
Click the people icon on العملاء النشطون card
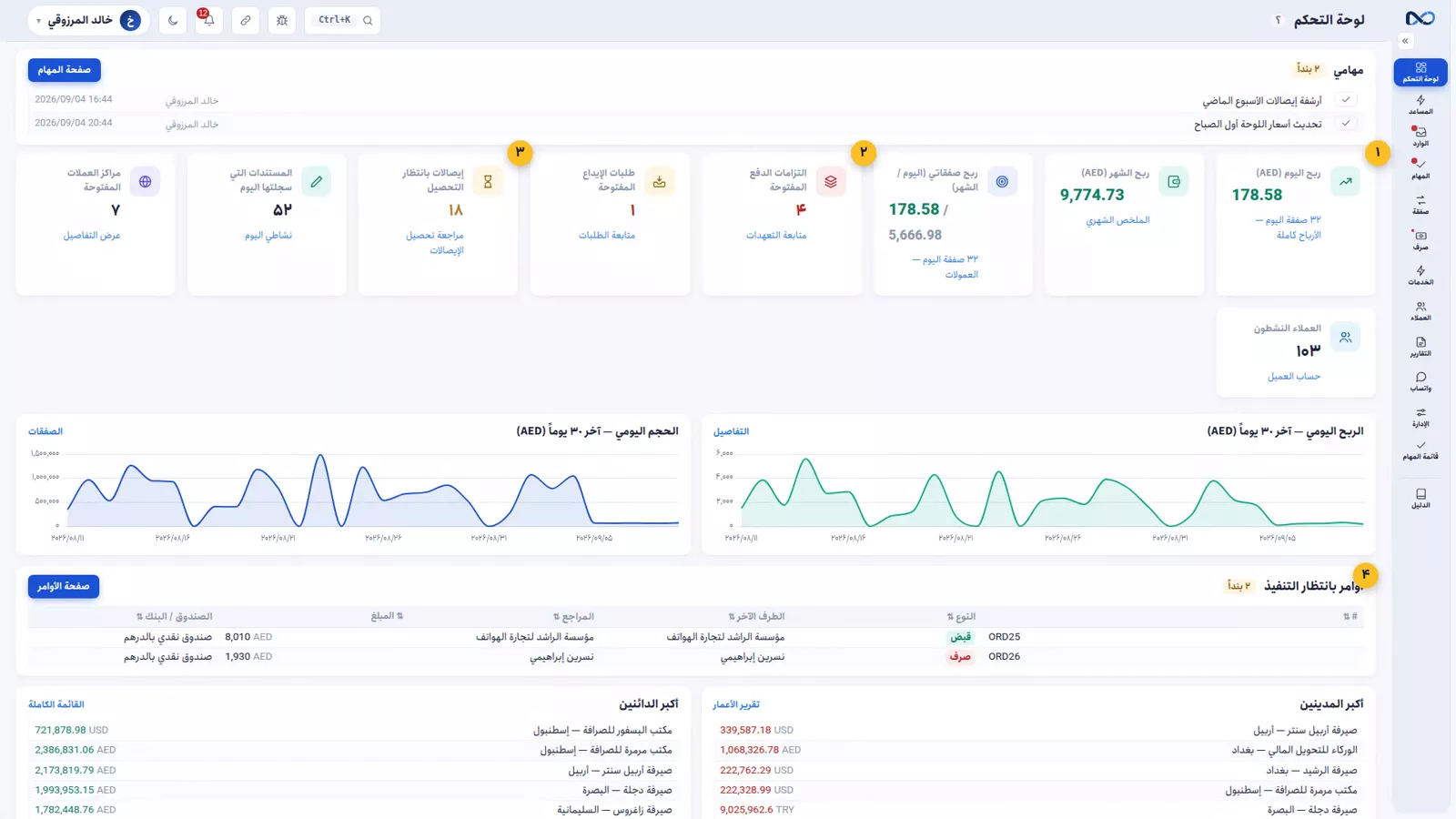point(1345,338)
